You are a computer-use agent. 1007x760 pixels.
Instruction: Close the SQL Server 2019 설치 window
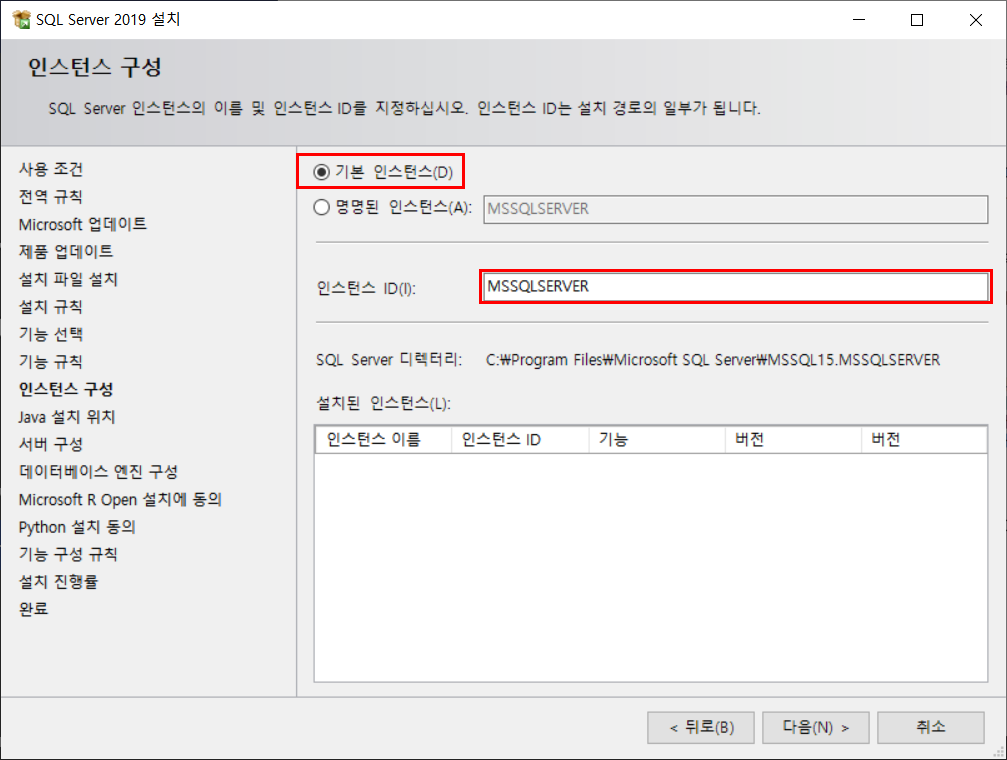coord(976,20)
